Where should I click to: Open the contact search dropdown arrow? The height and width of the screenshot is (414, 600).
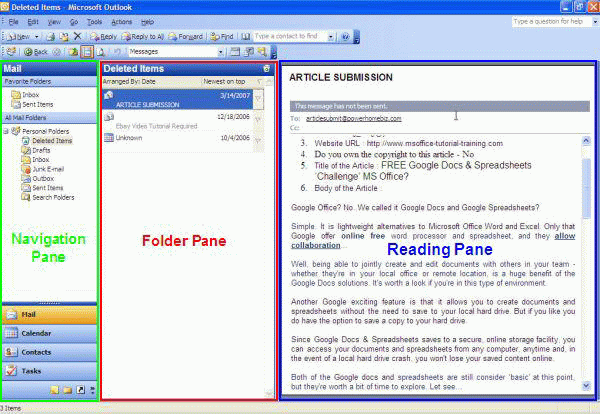coord(331,37)
